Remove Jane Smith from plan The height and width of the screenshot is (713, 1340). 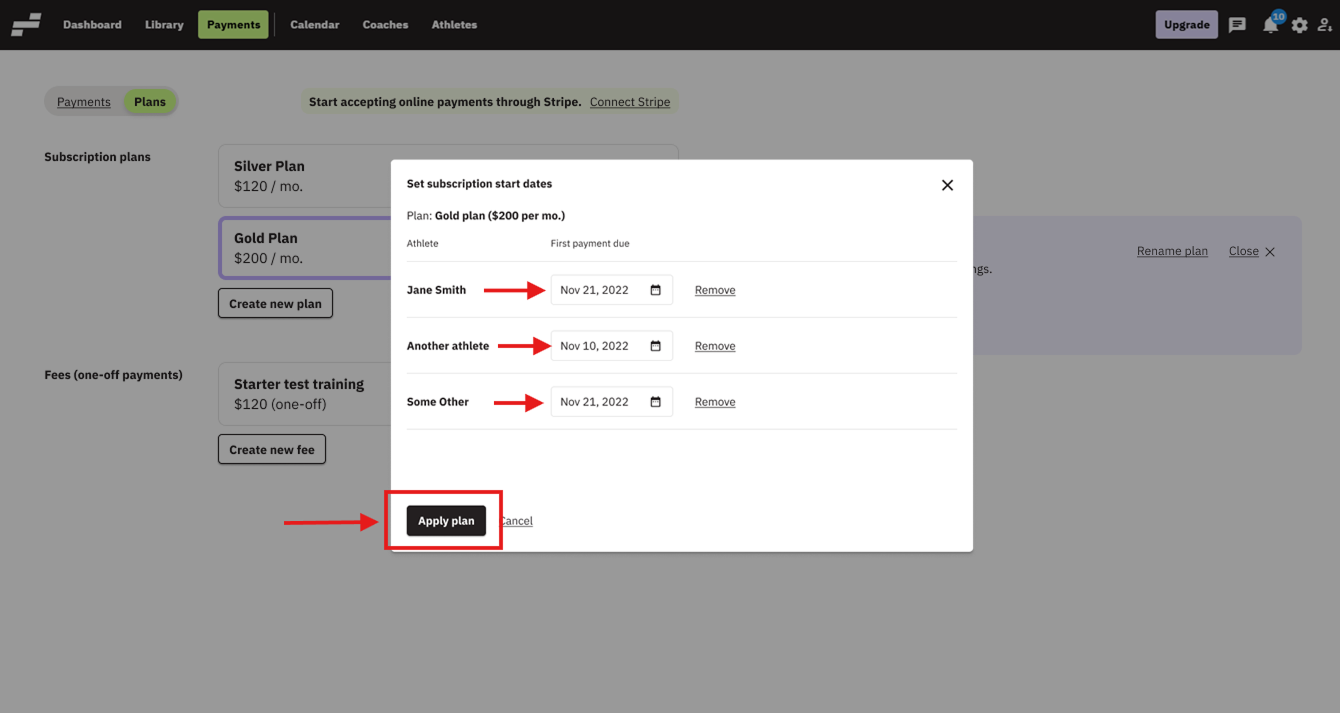pos(715,290)
